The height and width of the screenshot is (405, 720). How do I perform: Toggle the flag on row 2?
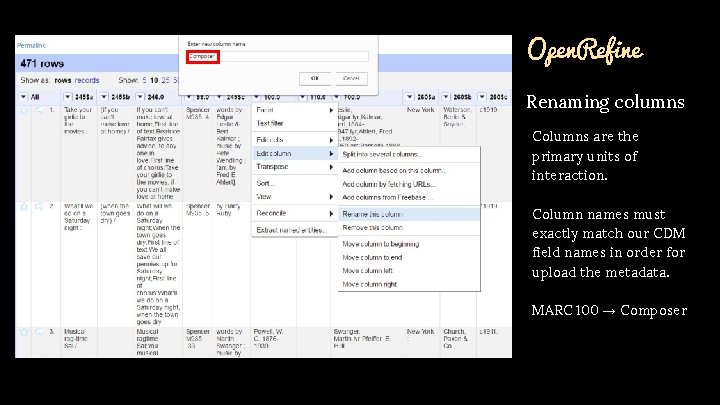point(39,207)
